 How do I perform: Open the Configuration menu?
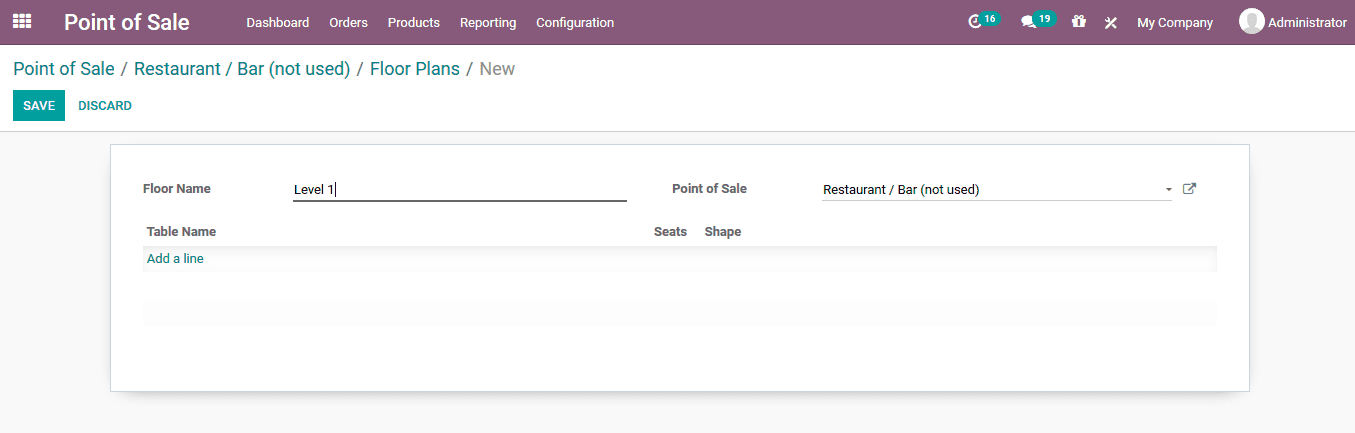tap(575, 22)
